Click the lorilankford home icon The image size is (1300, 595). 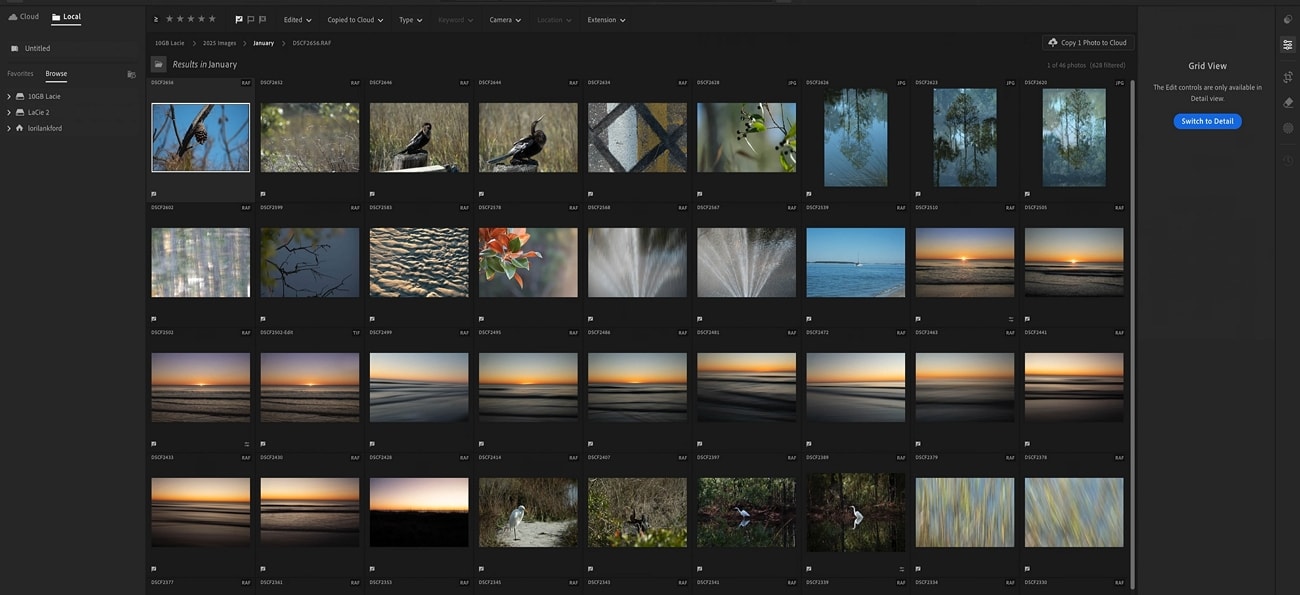(x=19, y=128)
